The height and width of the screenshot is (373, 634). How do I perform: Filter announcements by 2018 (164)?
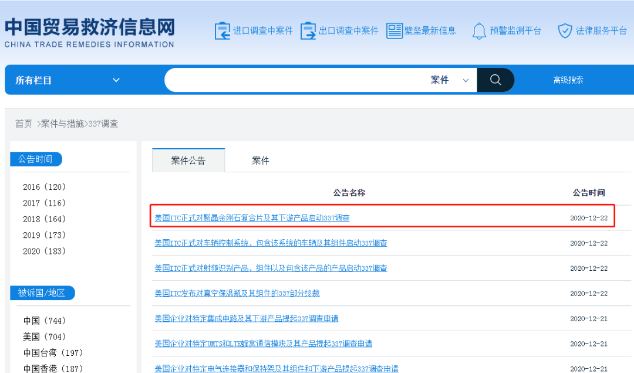[x=44, y=219]
